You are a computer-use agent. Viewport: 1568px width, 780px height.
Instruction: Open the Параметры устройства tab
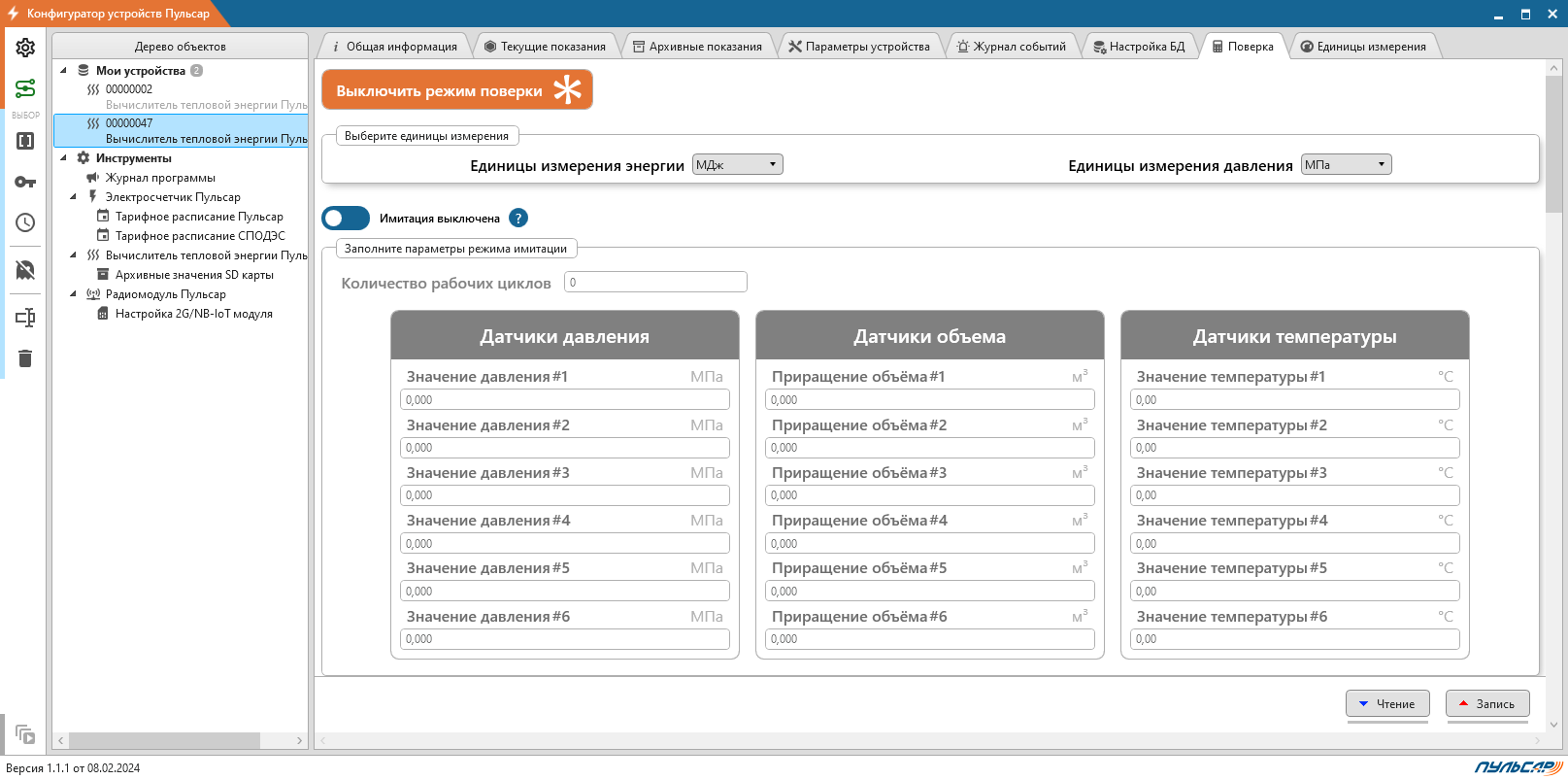click(x=859, y=47)
